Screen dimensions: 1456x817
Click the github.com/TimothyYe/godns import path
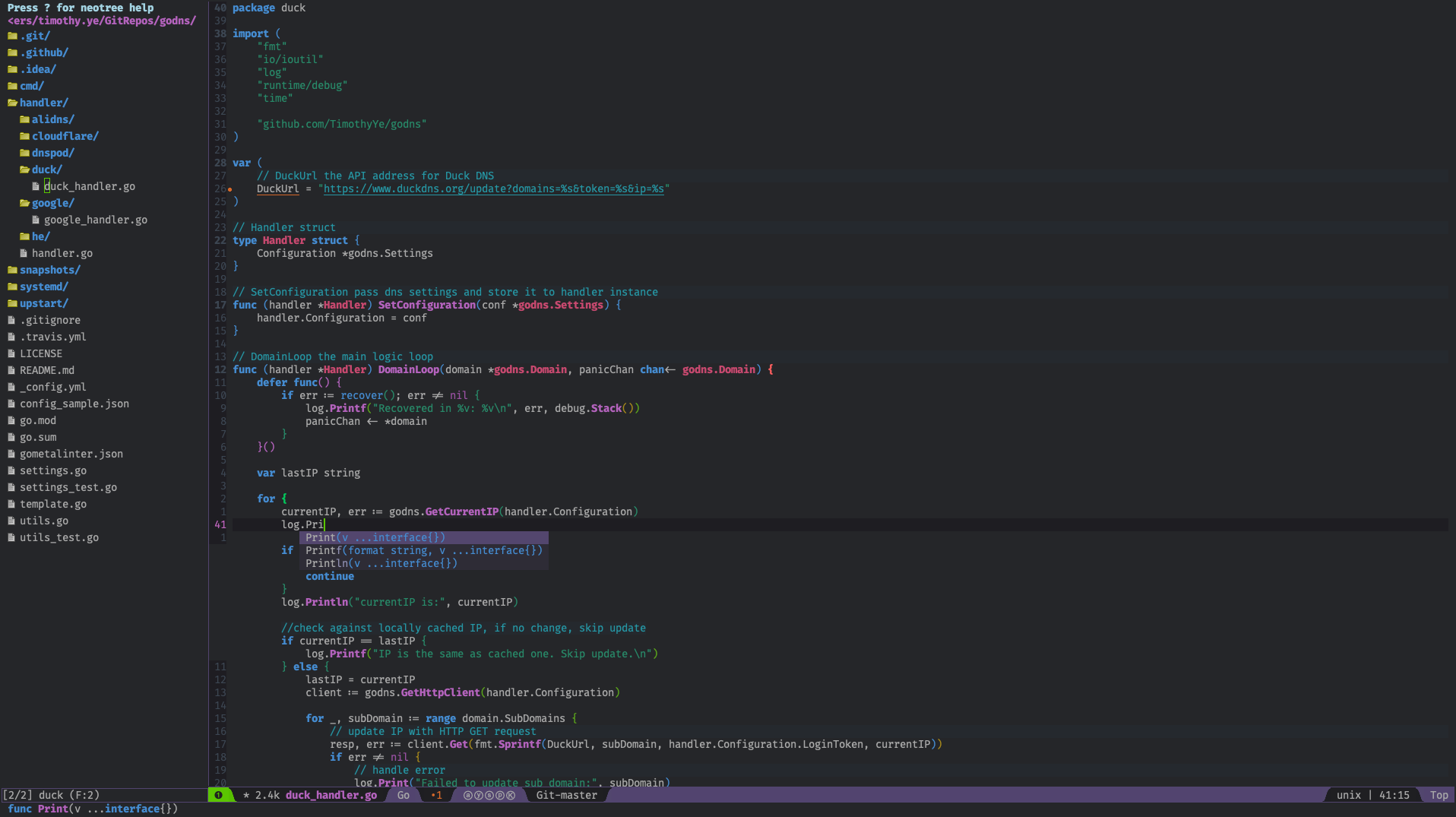click(342, 124)
